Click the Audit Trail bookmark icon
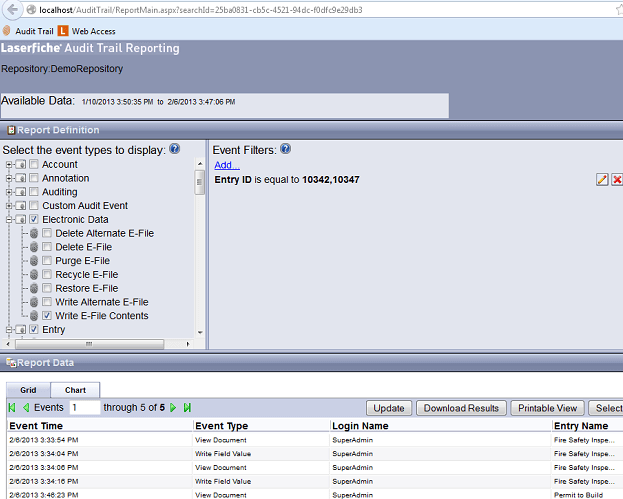This screenshot has width=623, height=499. pos(7,31)
